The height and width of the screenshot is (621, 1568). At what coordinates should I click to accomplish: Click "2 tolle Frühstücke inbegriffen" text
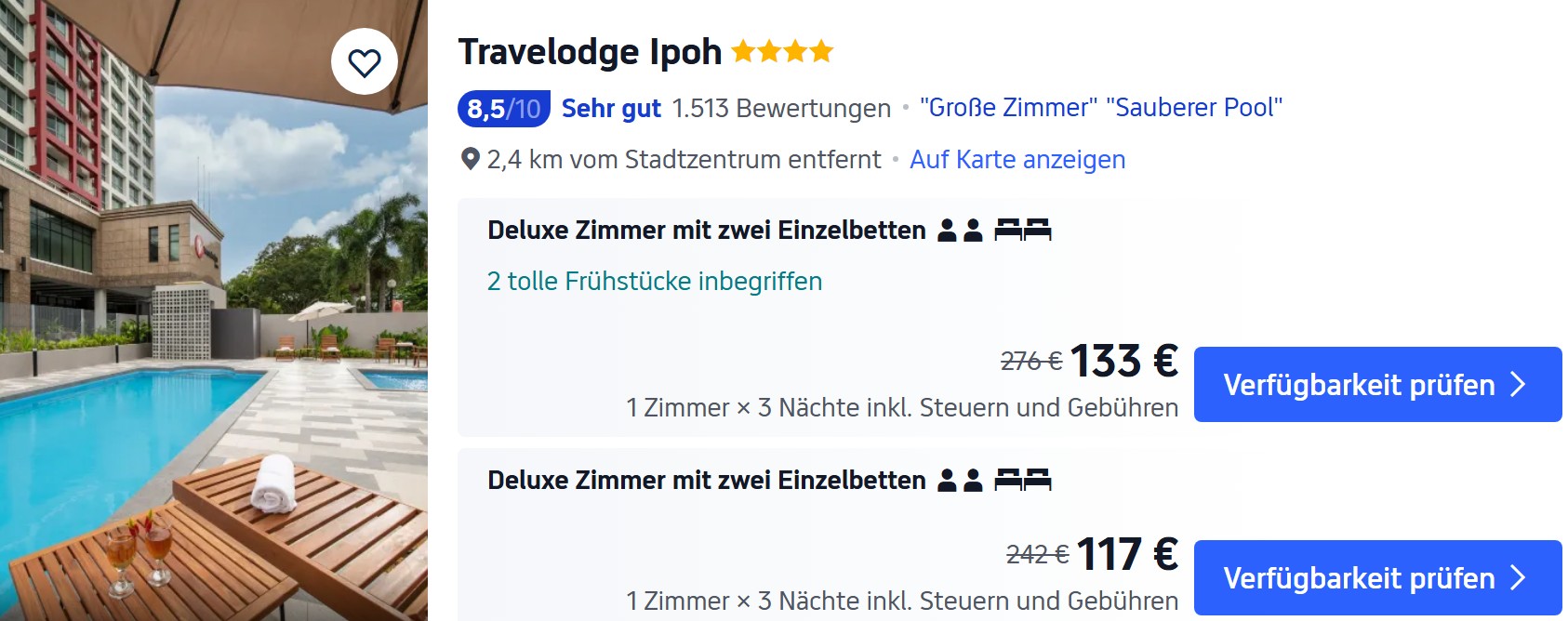(655, 282)
